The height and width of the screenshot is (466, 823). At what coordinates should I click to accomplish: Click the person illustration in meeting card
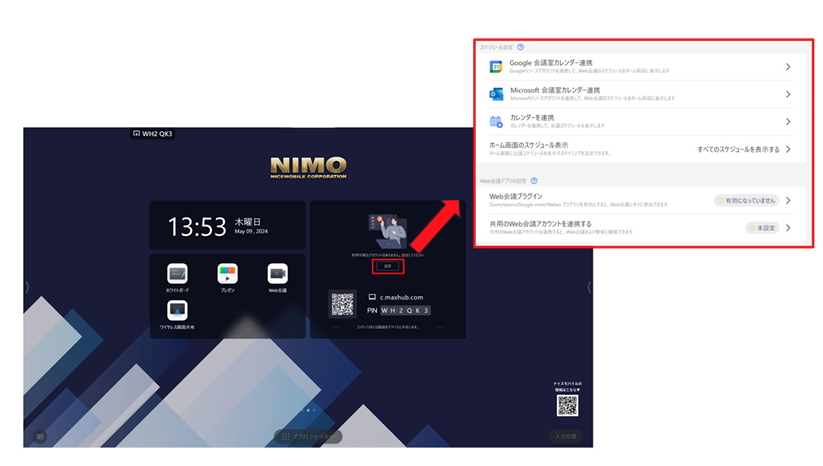[388, 231]
